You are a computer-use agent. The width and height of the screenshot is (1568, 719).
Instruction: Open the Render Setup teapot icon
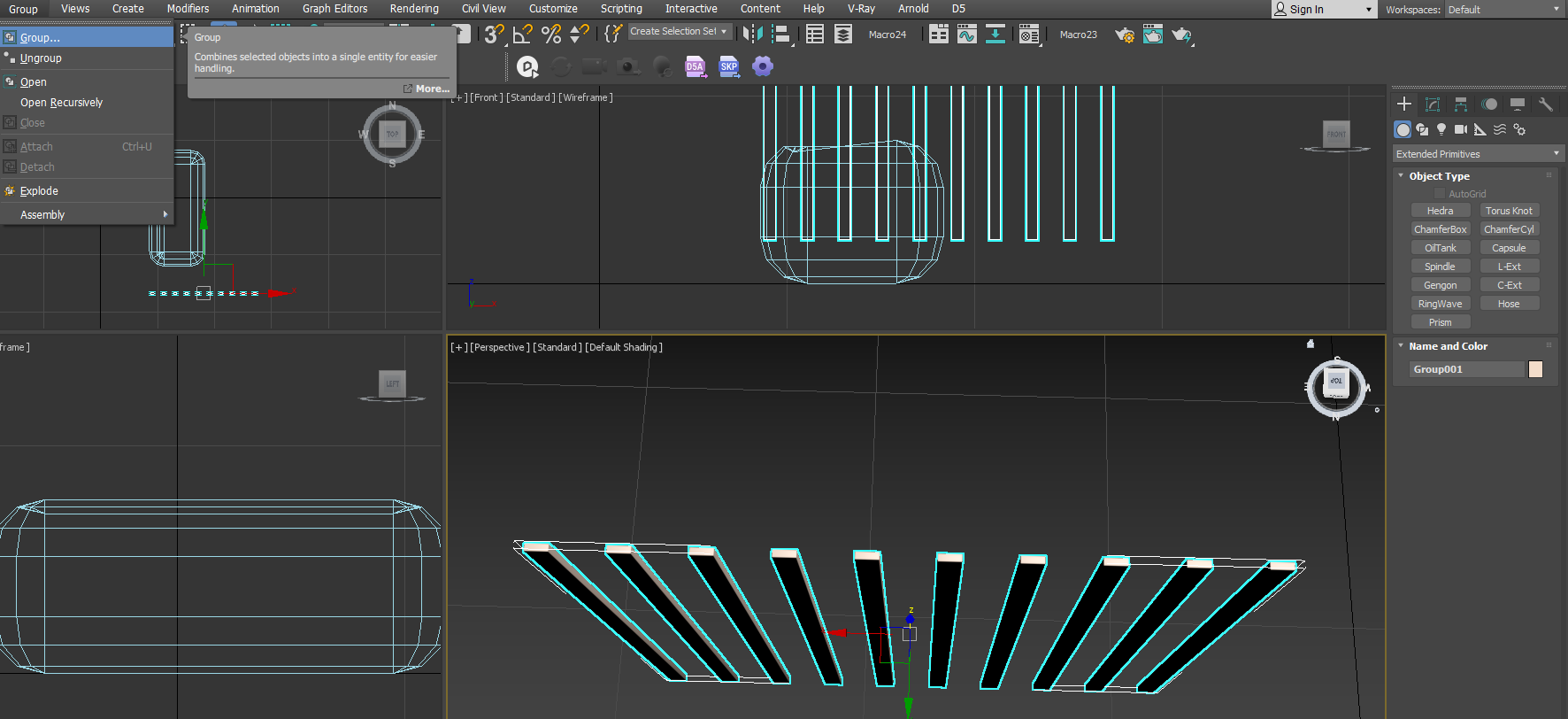(1124, 35)
